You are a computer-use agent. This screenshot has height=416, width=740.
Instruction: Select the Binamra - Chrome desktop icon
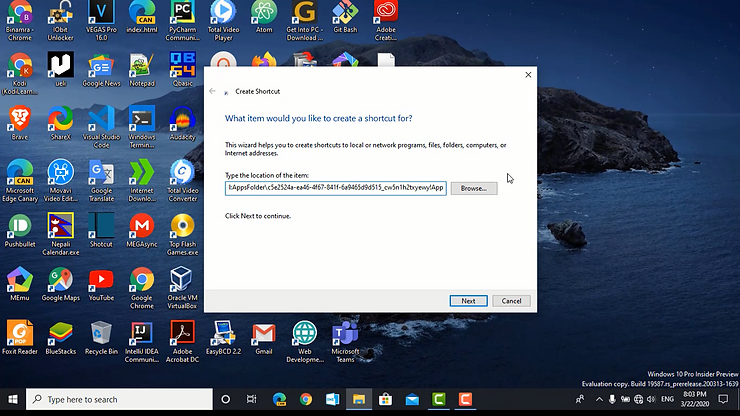click(x=19, y=21)
